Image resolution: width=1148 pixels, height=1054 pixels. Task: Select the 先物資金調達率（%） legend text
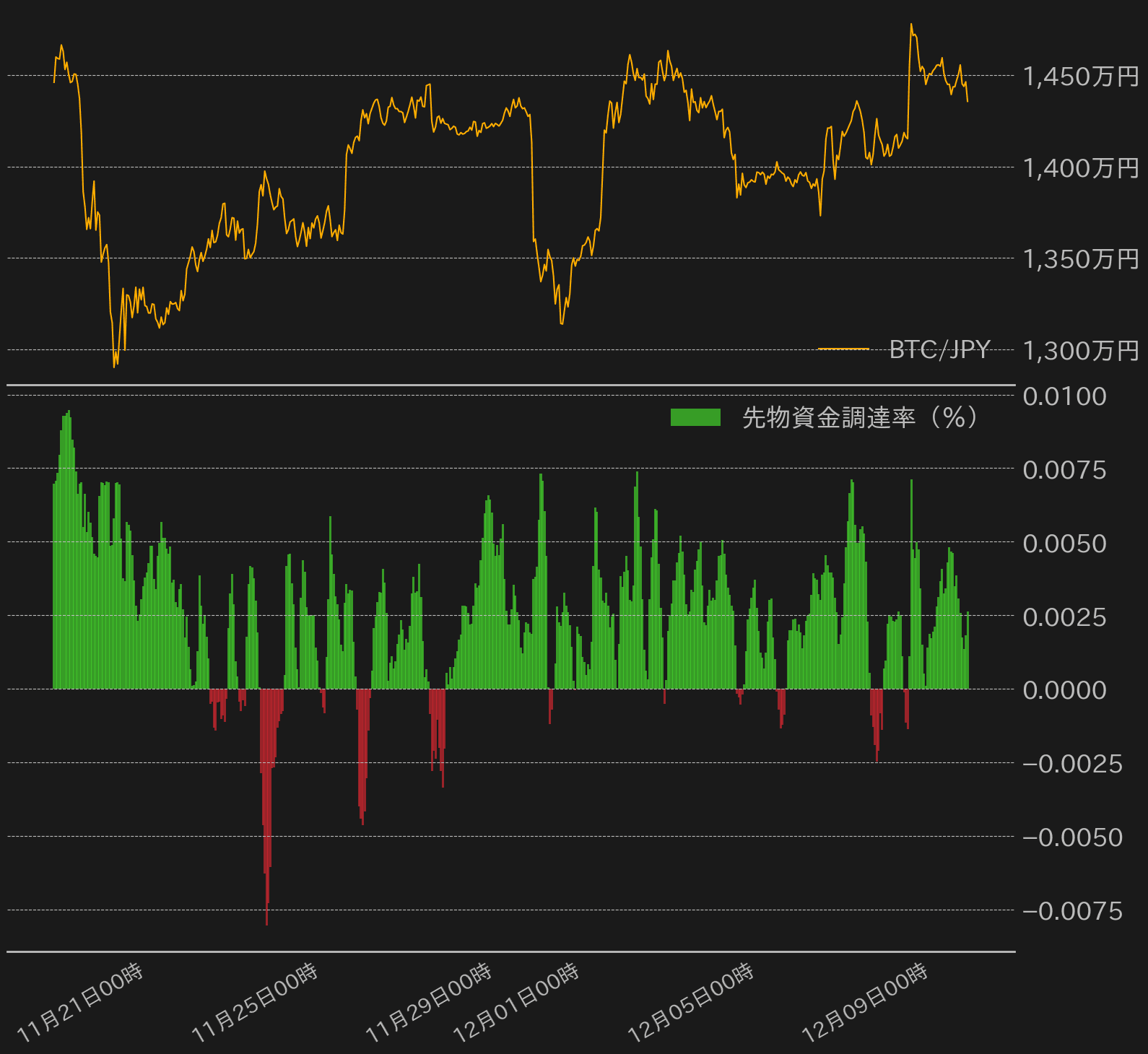pos(861,417)
